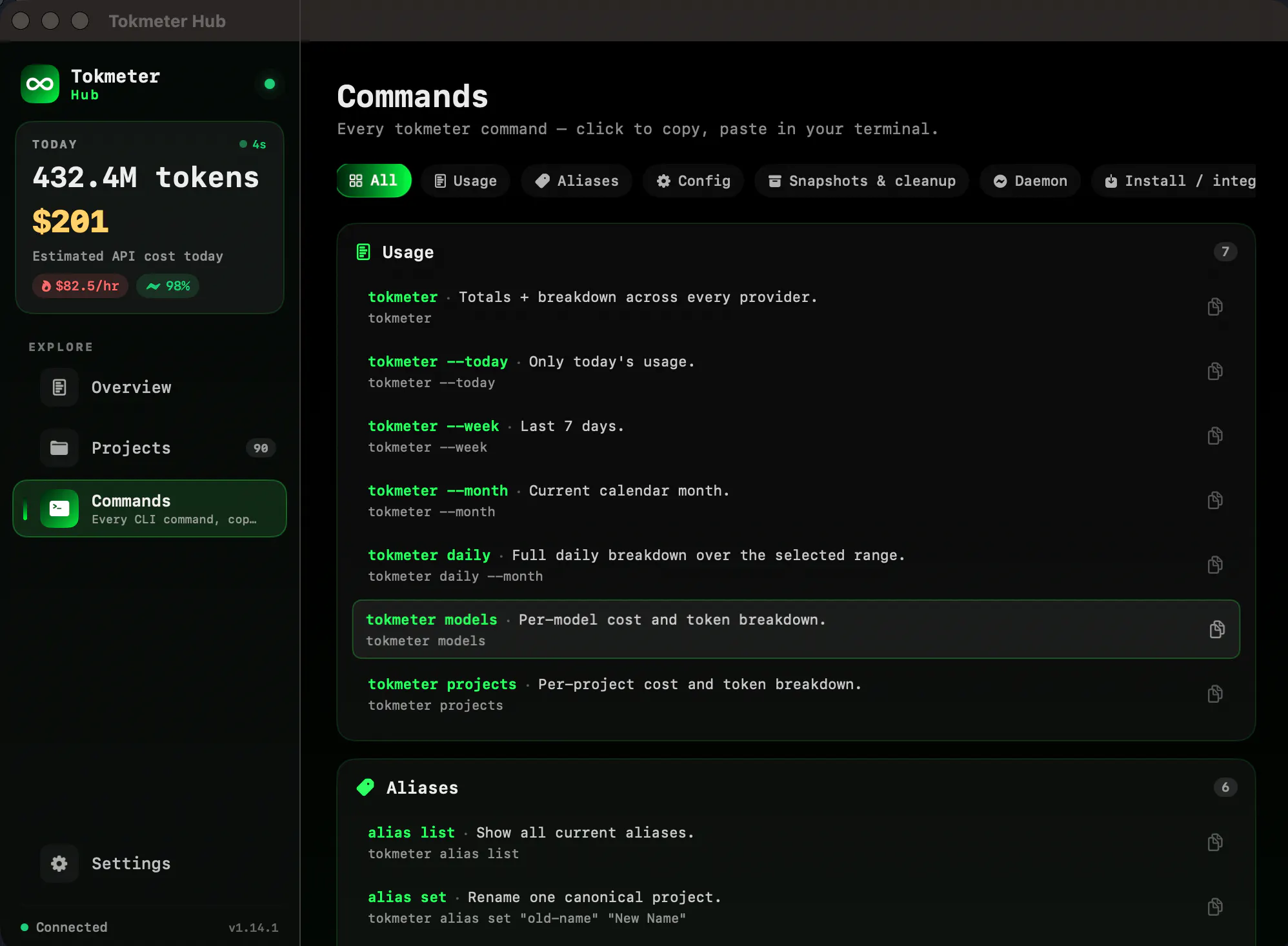Open the Projects page
1288x946 pixels.
coord(150,448)
